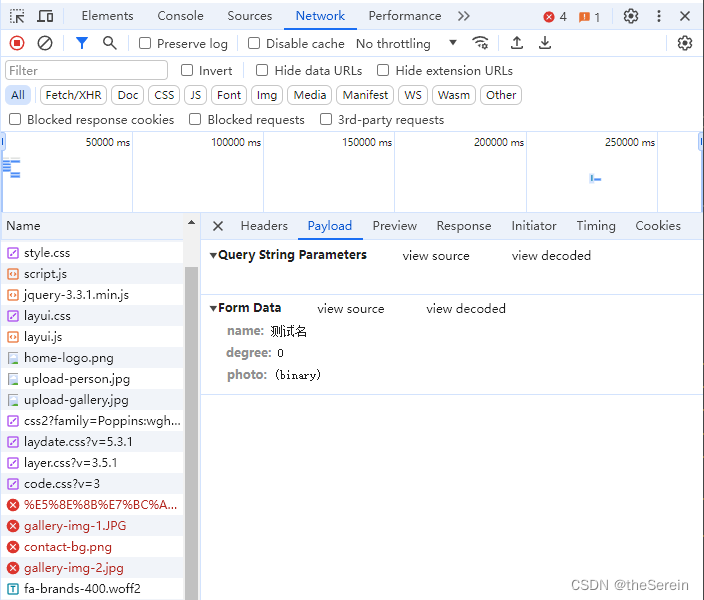Close the DevTools panel with X
704x600 pixels.
click(685, 17)
